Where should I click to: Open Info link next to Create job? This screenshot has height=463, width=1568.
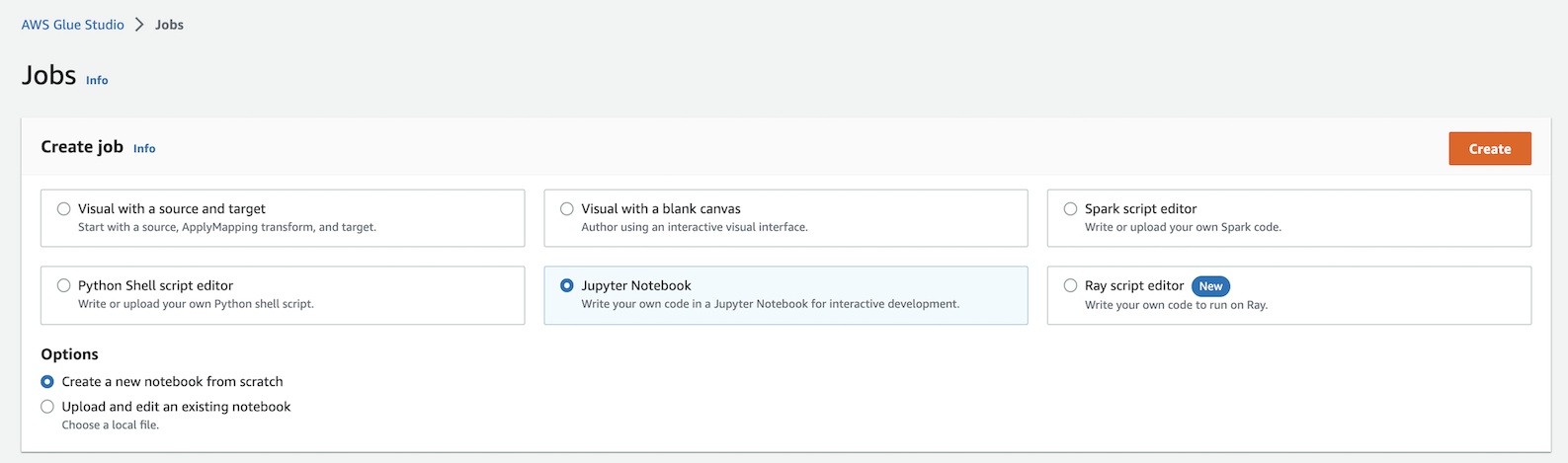coord(144,148)
